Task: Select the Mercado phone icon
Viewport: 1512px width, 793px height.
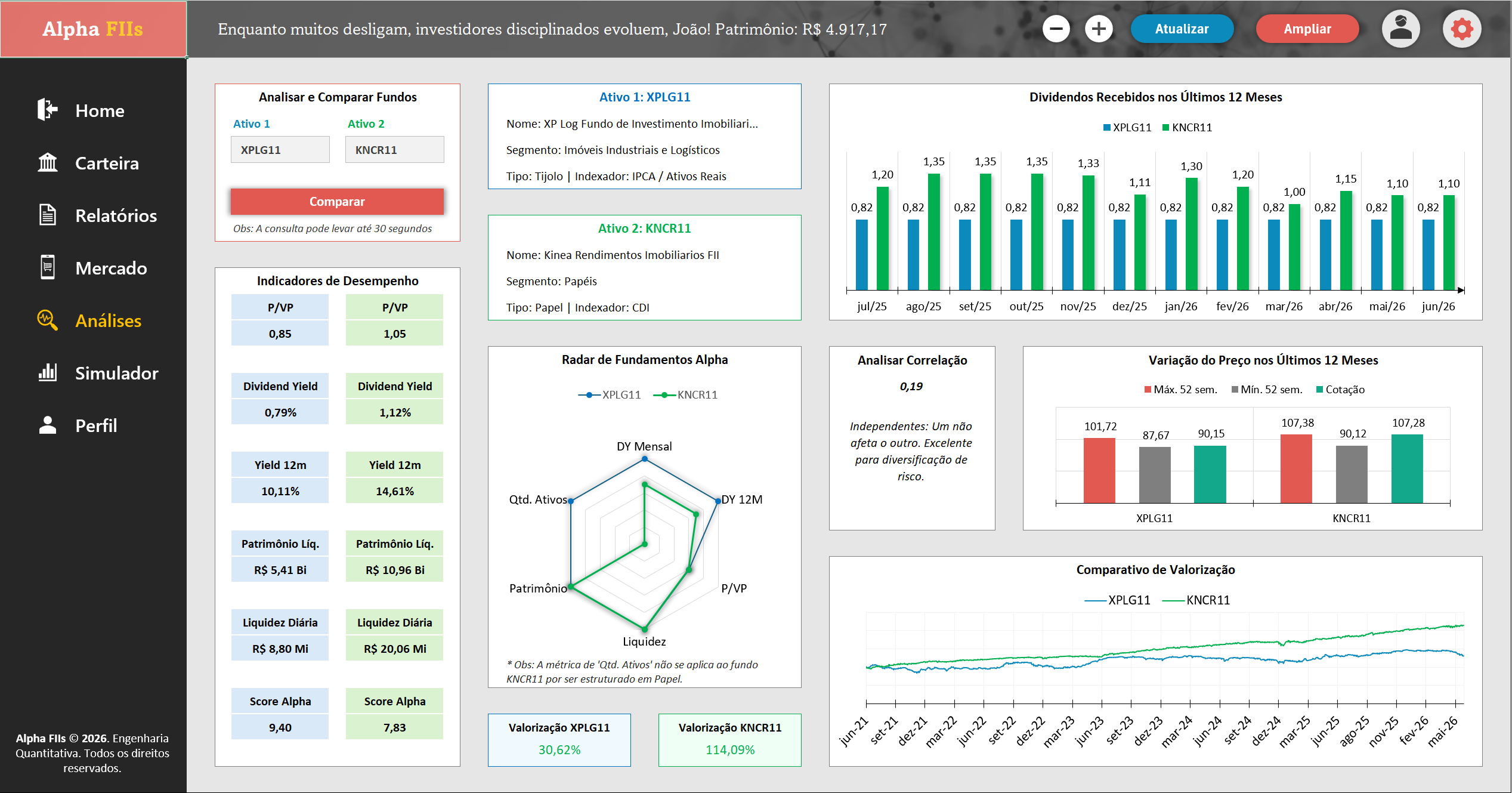Action: pyautogui.click(x=48, y=267)
